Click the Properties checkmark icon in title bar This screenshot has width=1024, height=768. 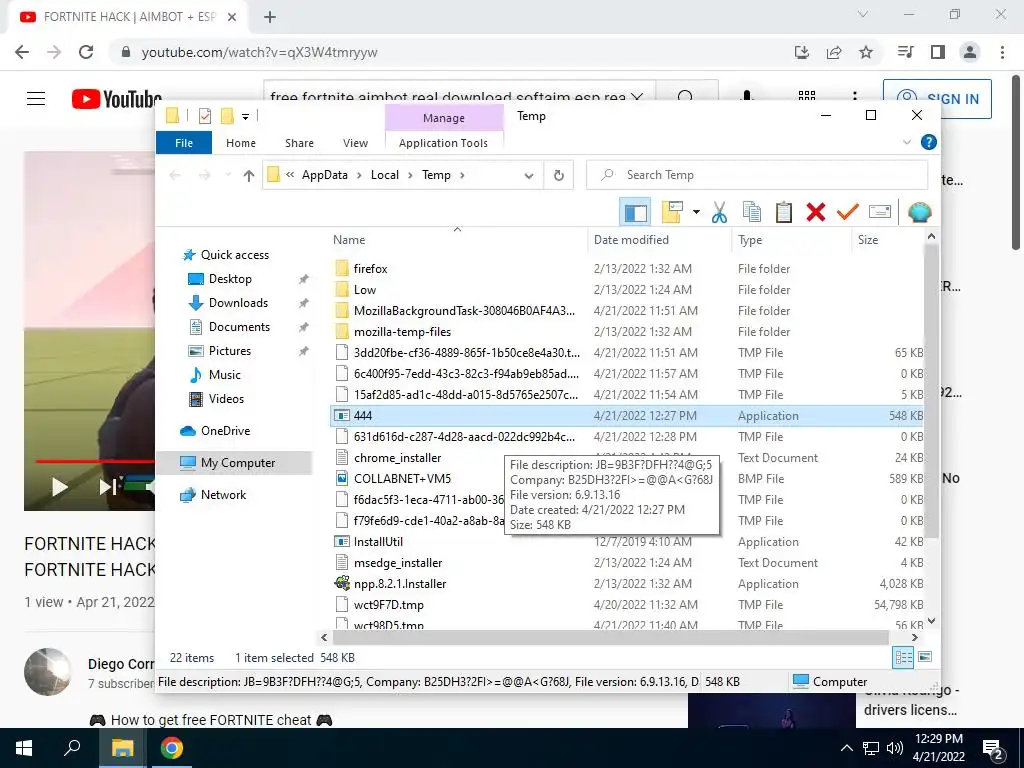click(x=204, y=116)
